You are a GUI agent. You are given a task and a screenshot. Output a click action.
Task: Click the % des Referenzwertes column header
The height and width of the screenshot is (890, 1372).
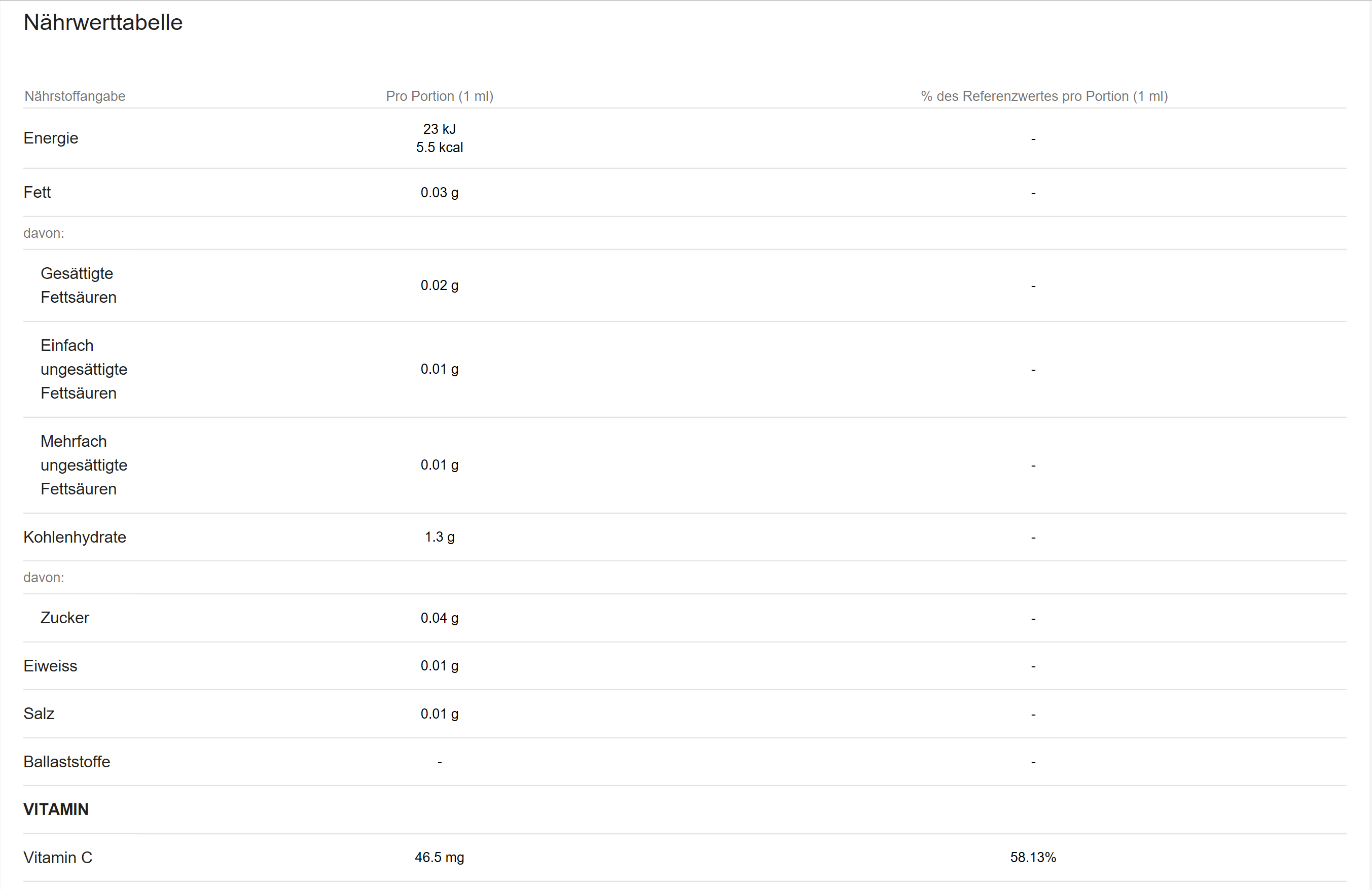click(1044, 96)
